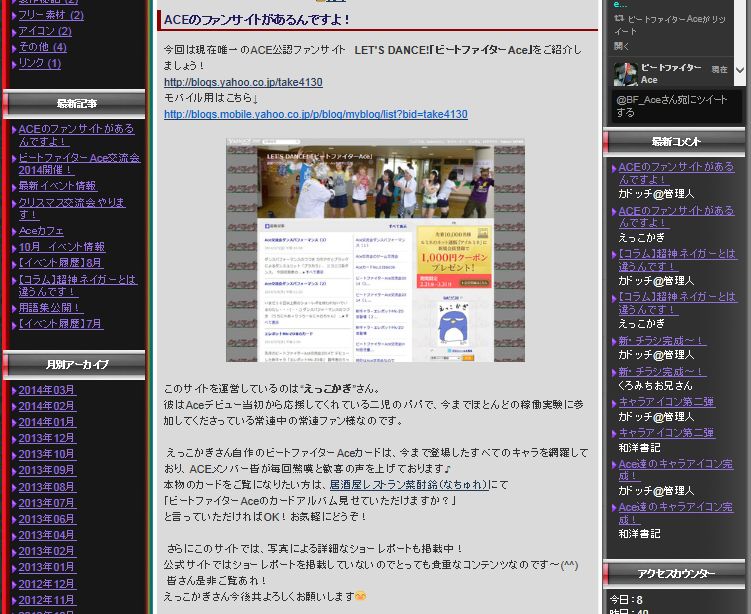Click the アクセスカウンター sidebar header
The height and width of the screenshot is (614, 751).
click(674, 573)
